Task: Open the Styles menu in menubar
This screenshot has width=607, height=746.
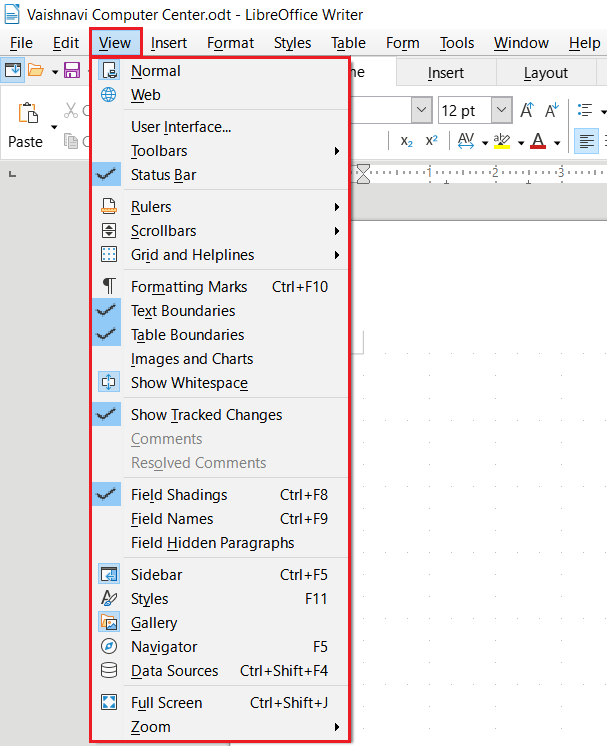Action: pos(292,43)
